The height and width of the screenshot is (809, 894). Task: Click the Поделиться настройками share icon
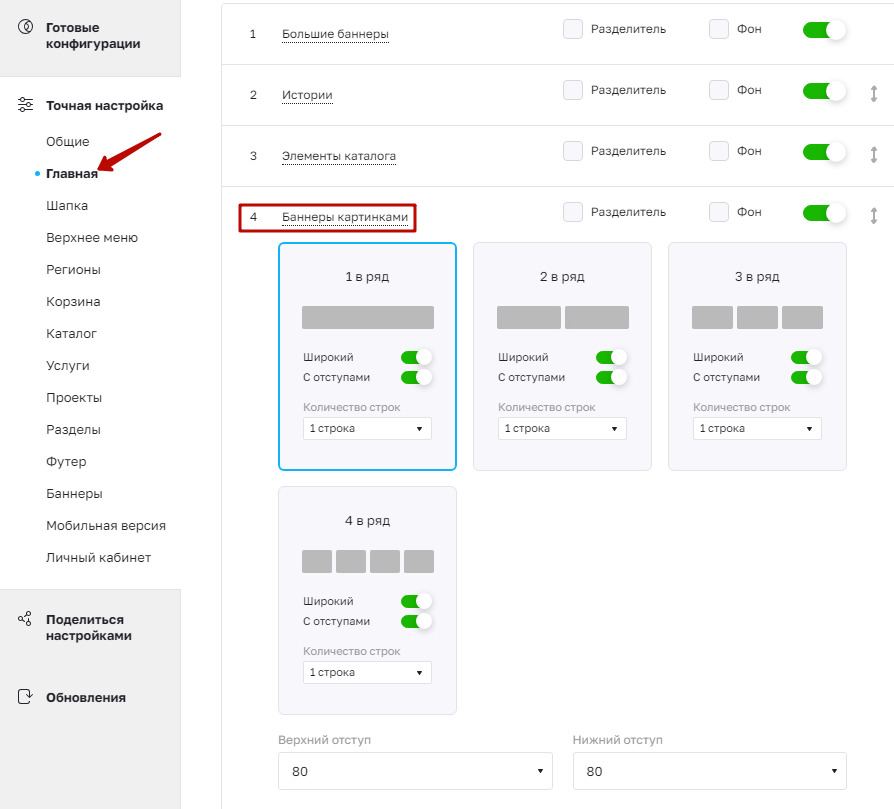(x=25, y=619)
